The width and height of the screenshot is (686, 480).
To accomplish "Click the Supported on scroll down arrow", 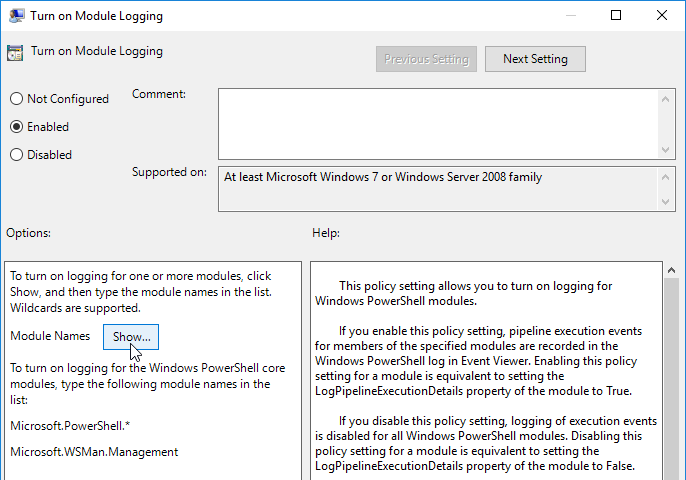I will coord(666,203).
